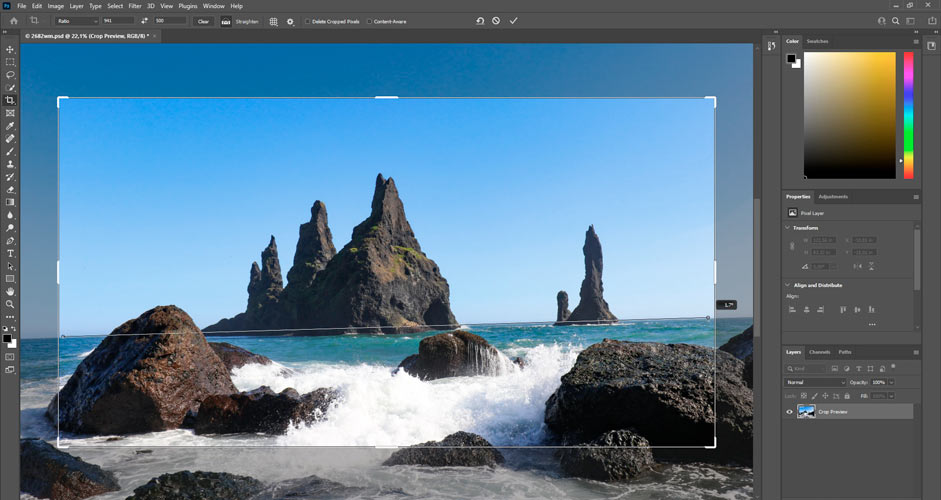Flip horizontal in the Transform section
This screenshot has width=941, height=500.
858,267
